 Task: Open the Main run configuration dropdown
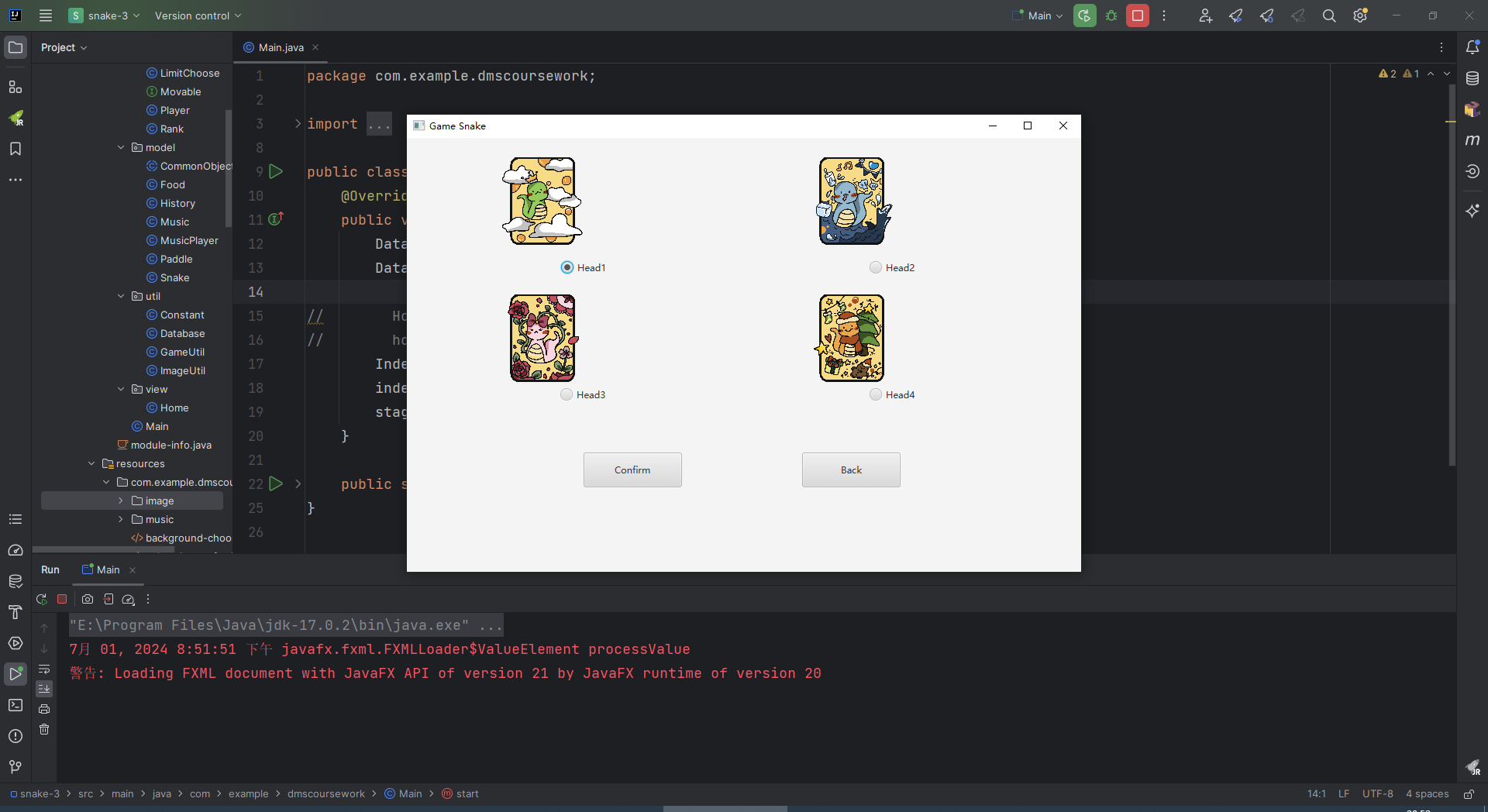(1038, 15)
